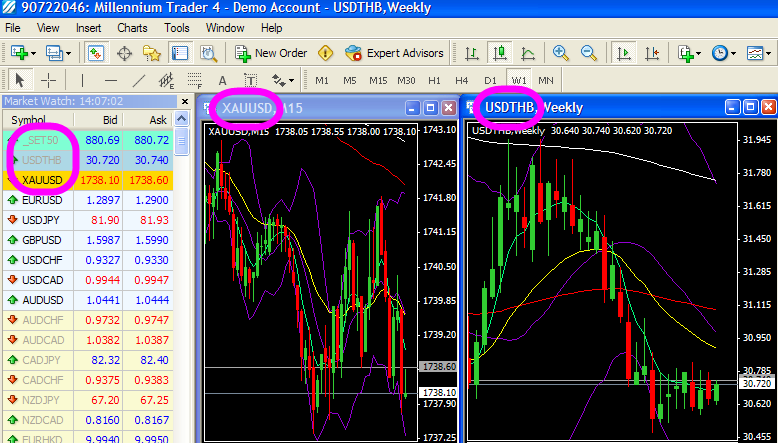This screenshot has height=443, width=778.
Task: Switch chart to H4 timeframe
Action: click(462, 80)
